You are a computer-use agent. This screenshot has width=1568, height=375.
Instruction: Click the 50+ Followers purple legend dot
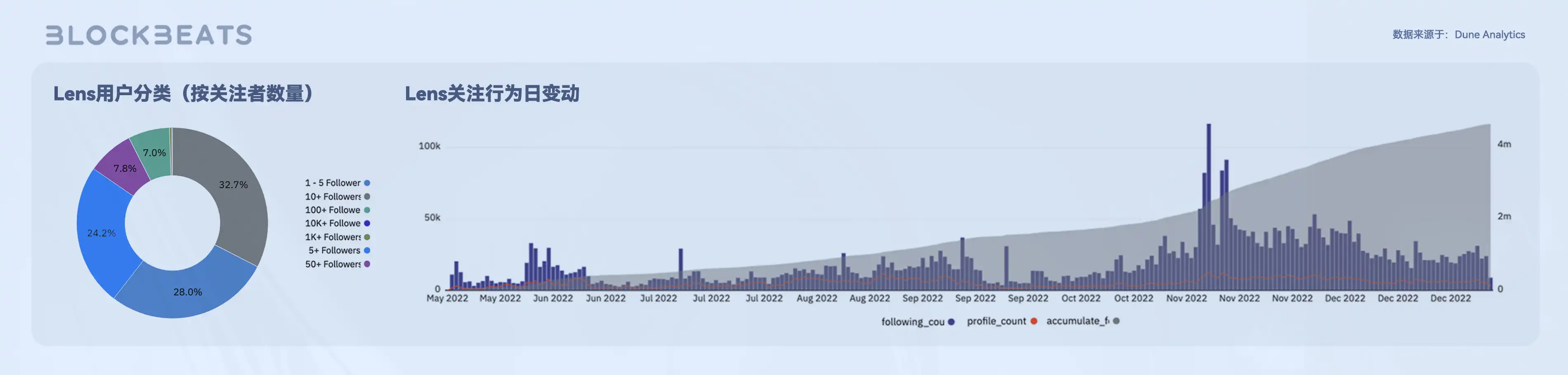[367, 264]
